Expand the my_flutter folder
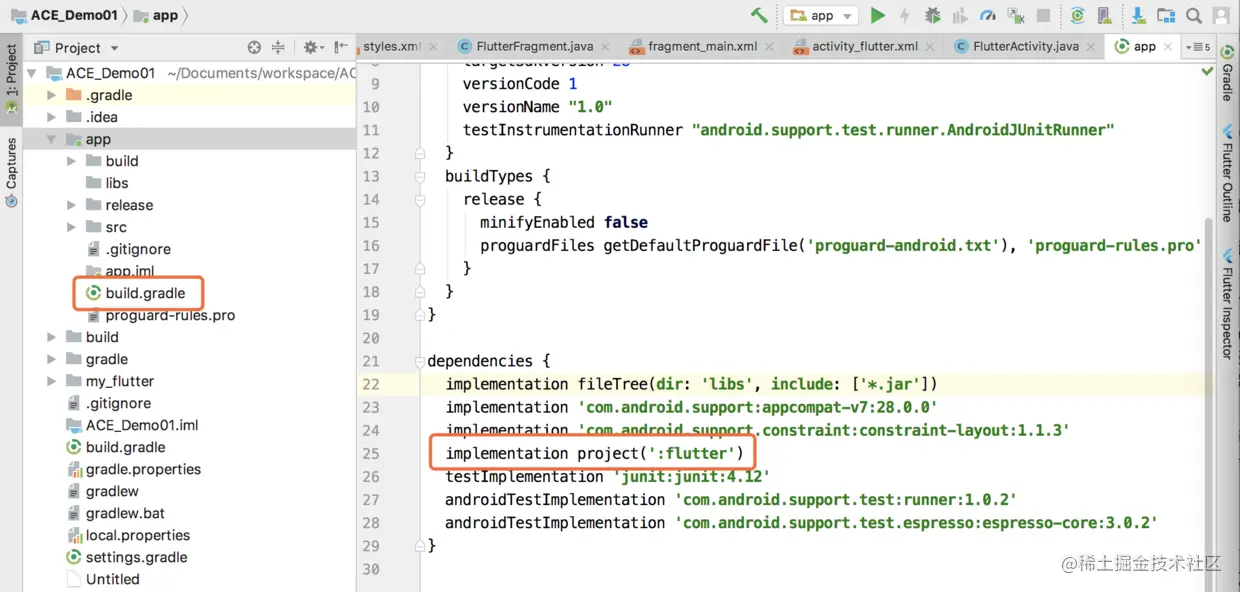1240x592 pixels. (51, 381)
